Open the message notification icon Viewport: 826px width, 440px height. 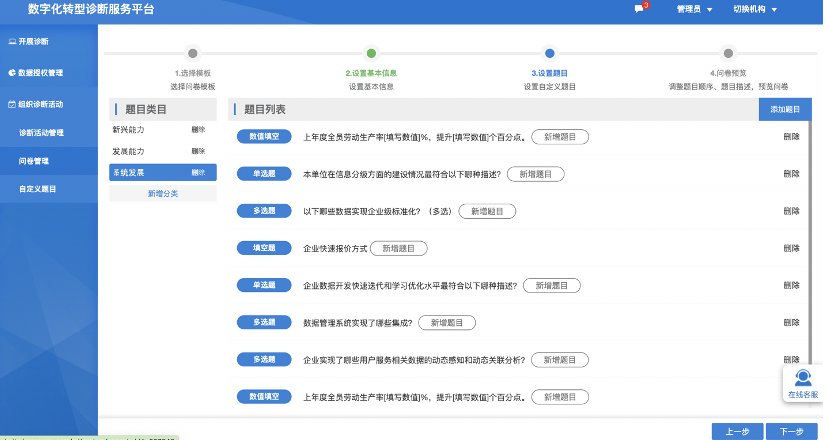pos(640,8)
